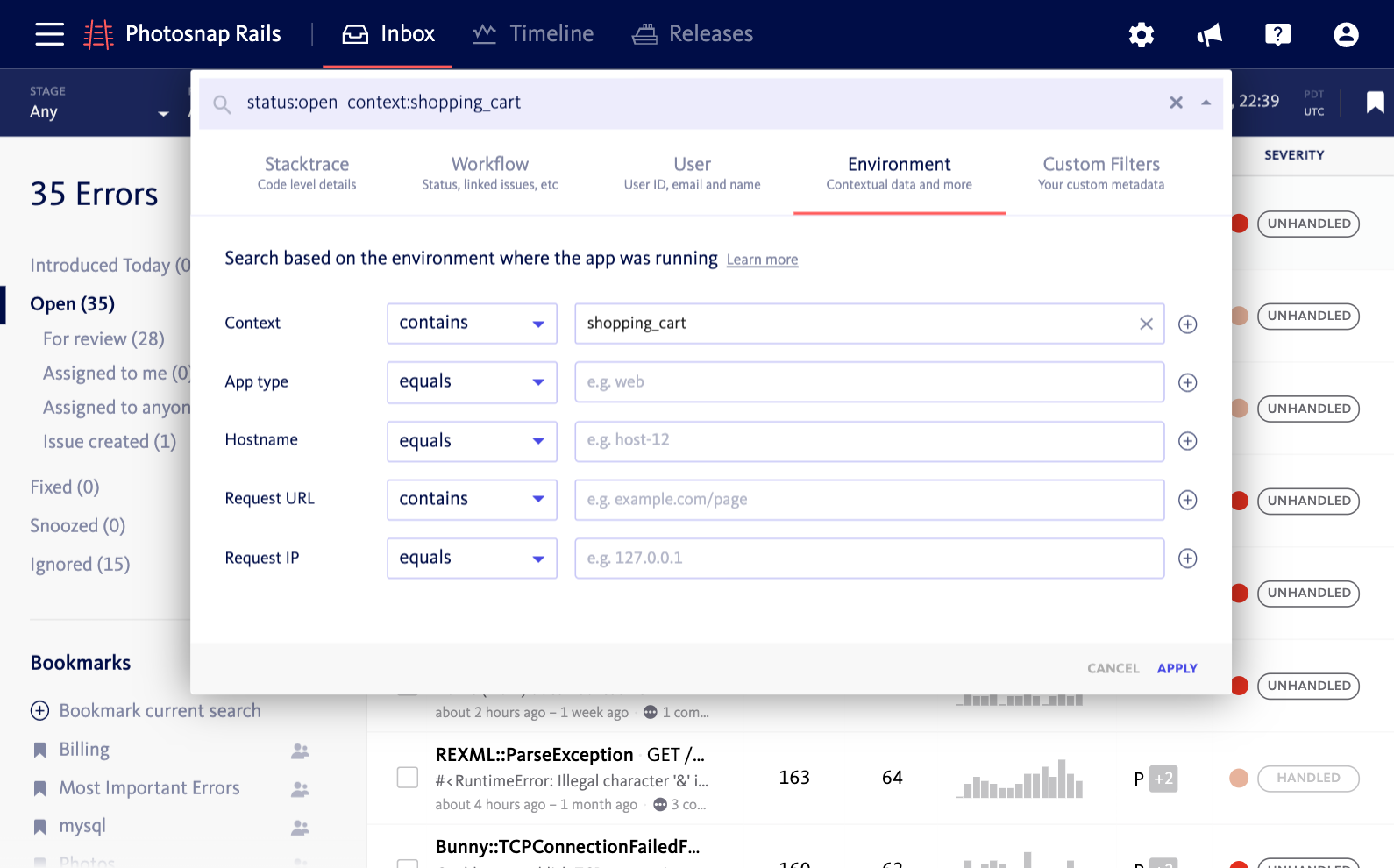Select the Snoozed (0) filter

(x=77, y=526)
